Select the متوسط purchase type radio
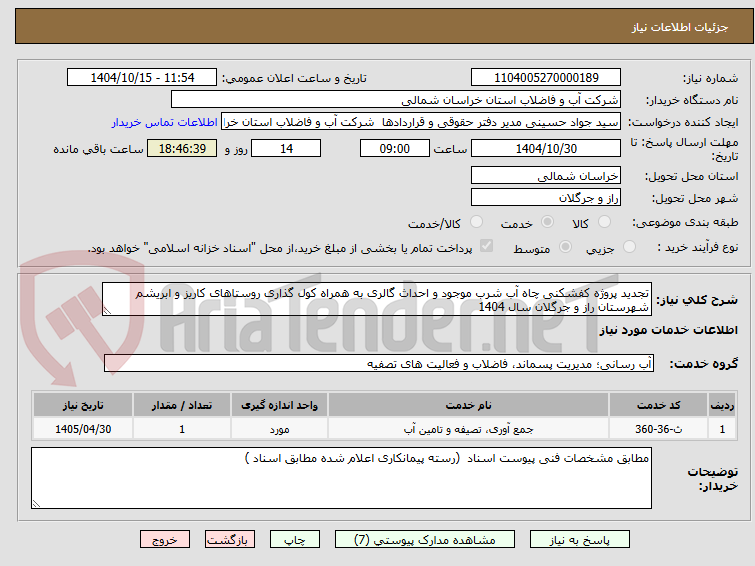 coord(565,247)
